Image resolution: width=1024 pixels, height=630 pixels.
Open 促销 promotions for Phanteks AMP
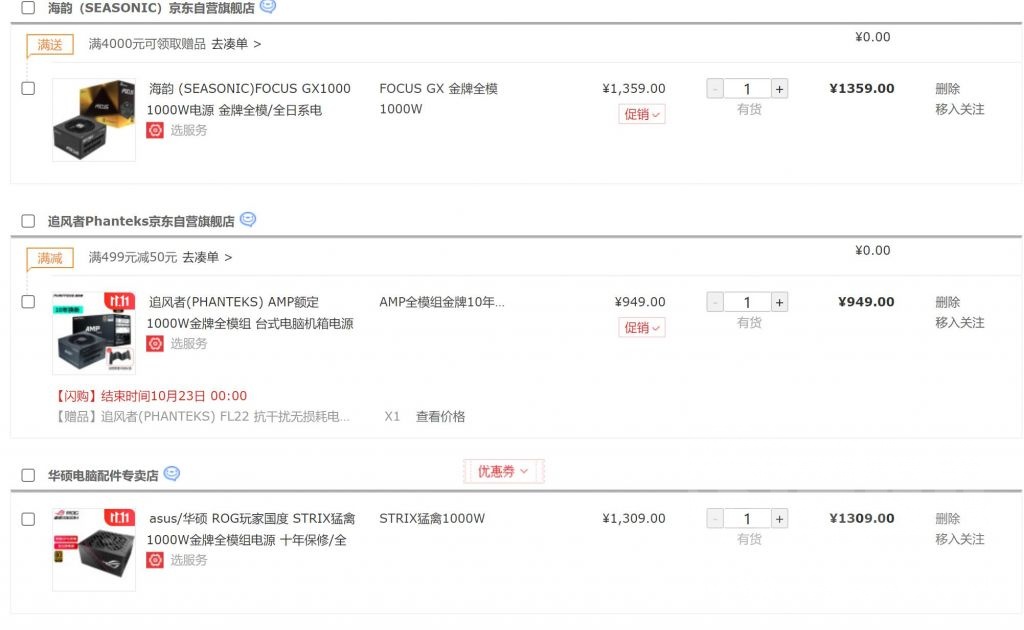tap(641, 327)
